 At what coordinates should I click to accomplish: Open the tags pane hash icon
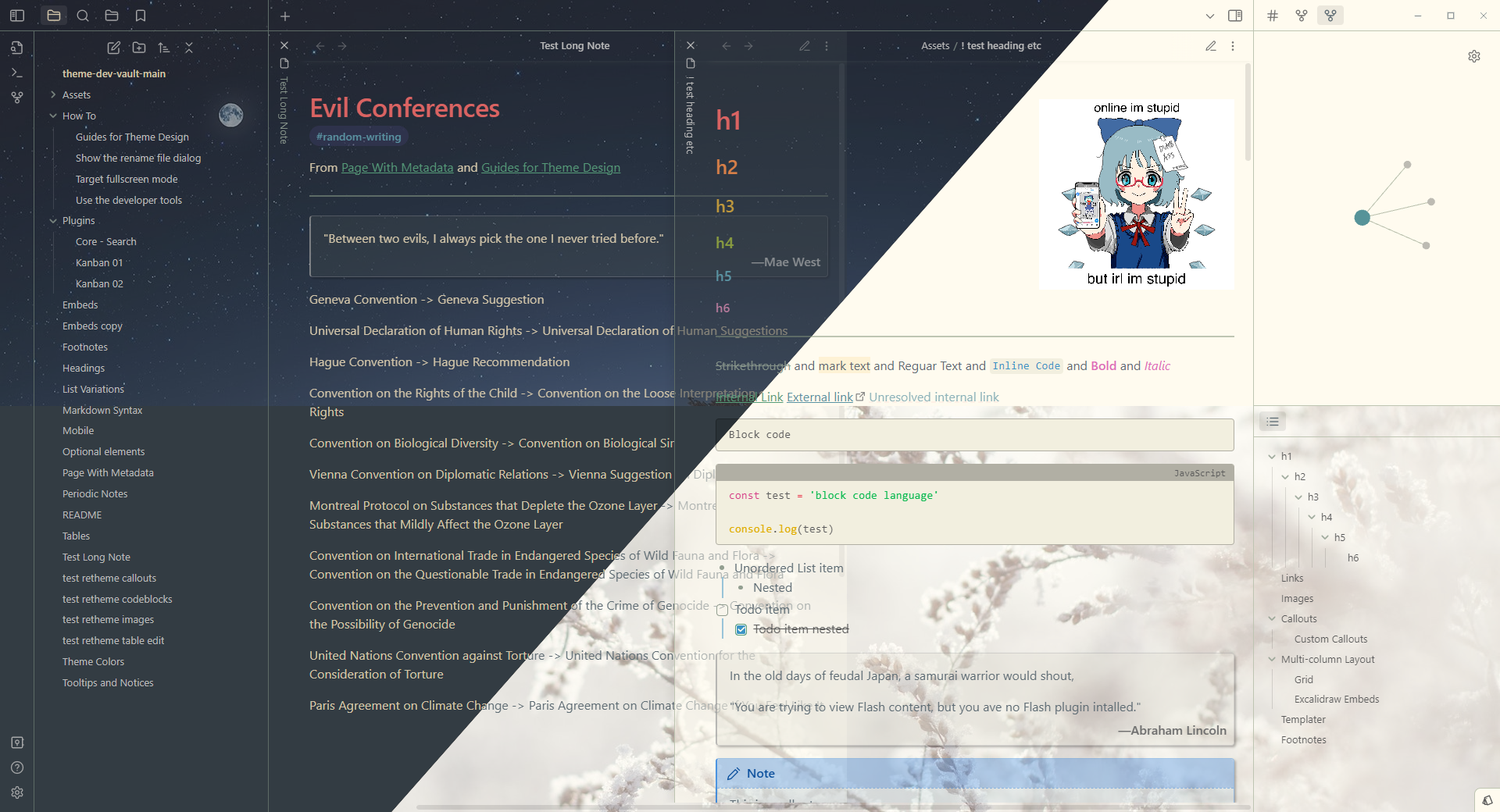(1273, 16)
